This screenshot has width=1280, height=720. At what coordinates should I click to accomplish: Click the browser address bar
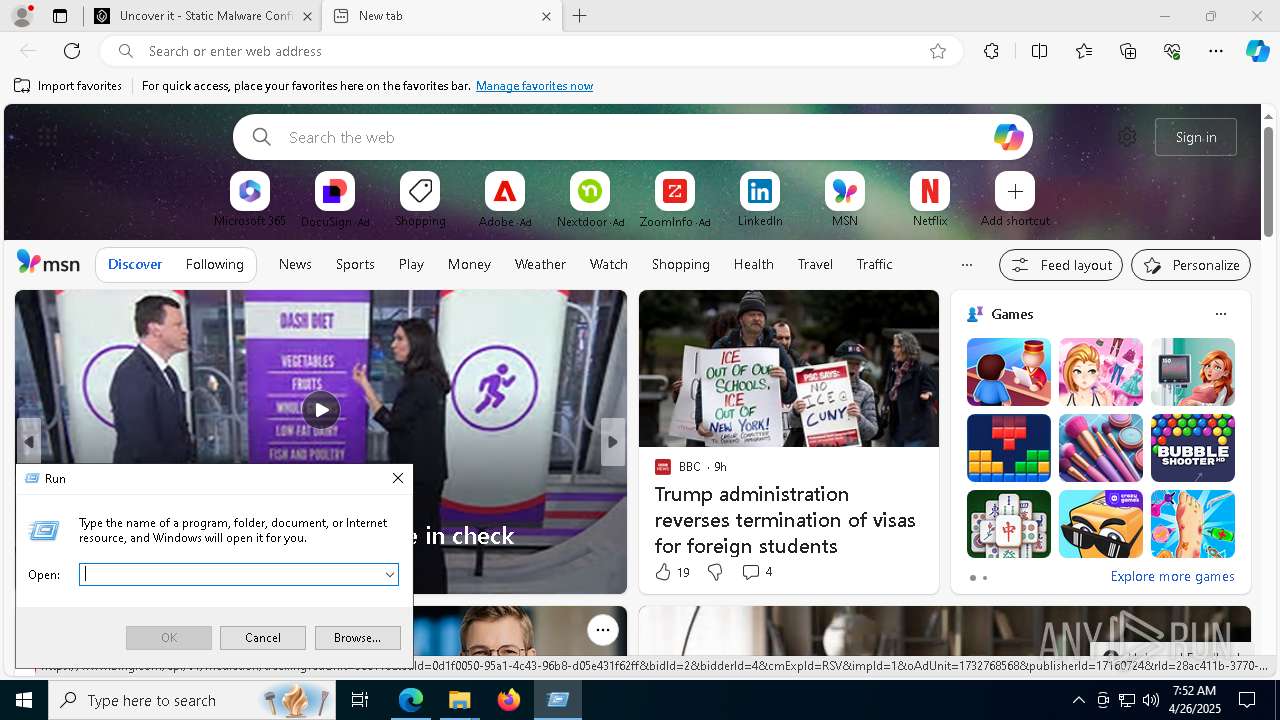(530, 51)
